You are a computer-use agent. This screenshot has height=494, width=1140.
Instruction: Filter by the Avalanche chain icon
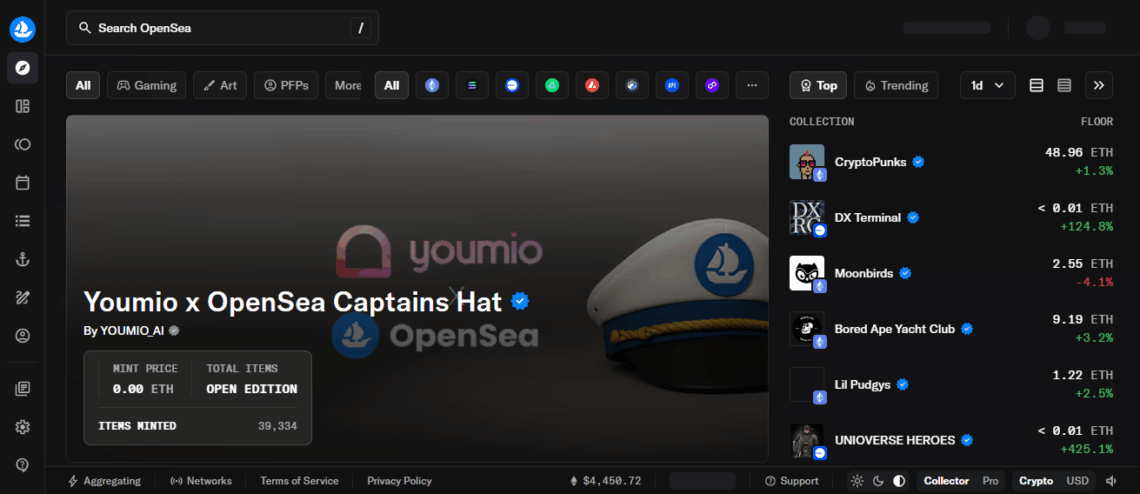click(x=592, y=86)
